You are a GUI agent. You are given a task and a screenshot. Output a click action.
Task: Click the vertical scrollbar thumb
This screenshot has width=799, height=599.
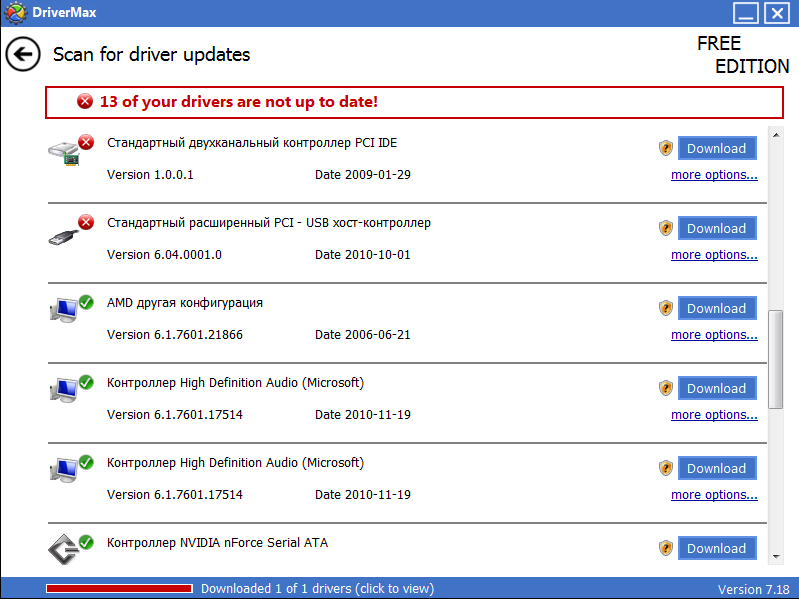pos(776,359)
